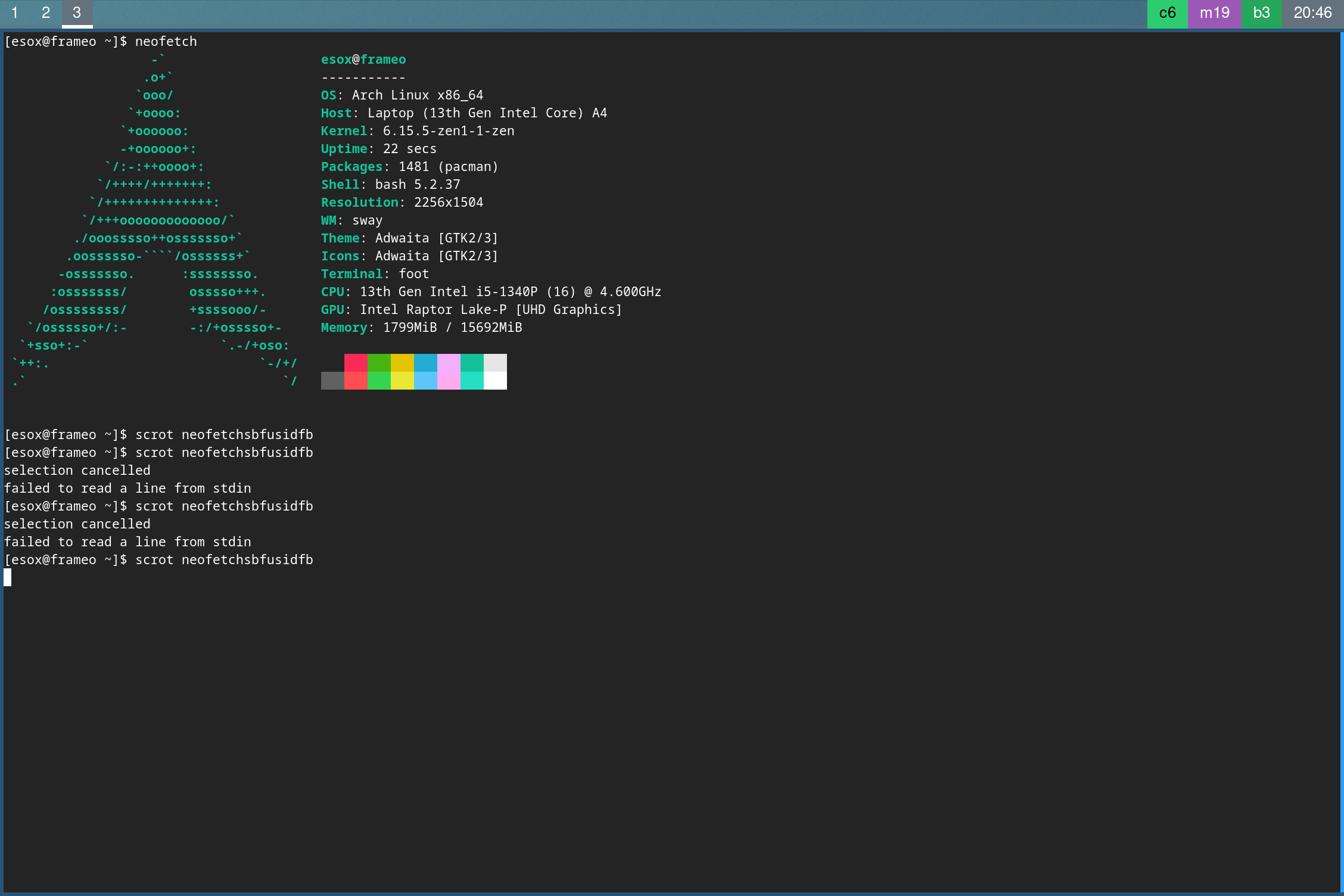Click the 'Uptime: 22 secs' line
This screenshot has width=1344, height=896.
pos(379,149)
